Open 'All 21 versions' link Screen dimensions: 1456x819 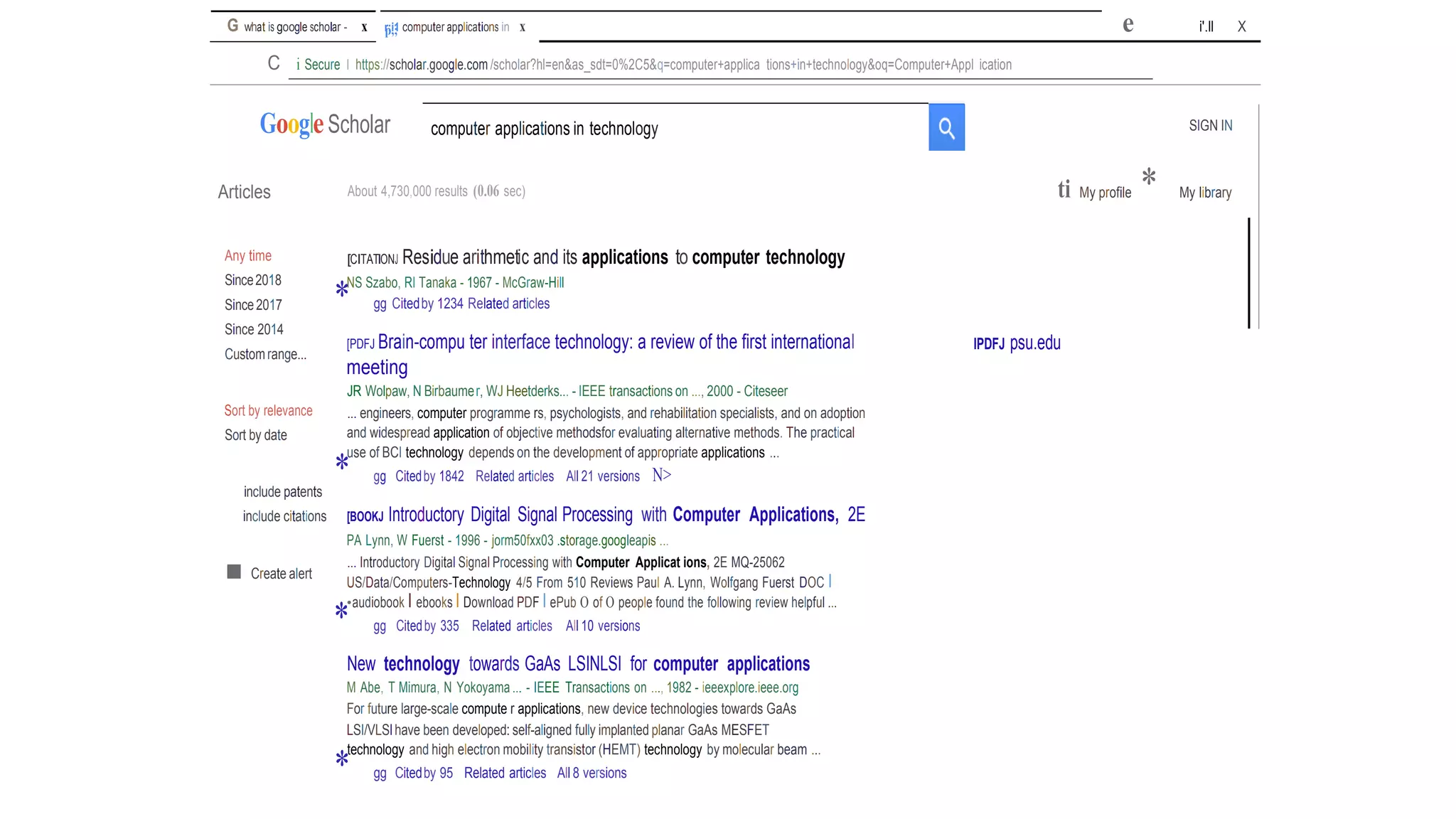pos(603,477)
